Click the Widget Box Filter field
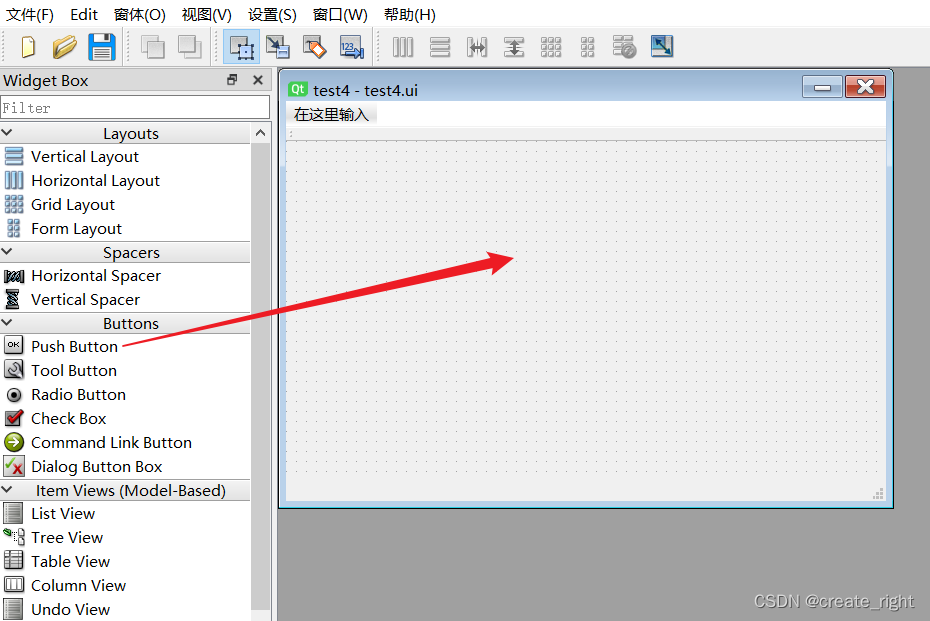The image size is (930, 621). coord(135,107)
